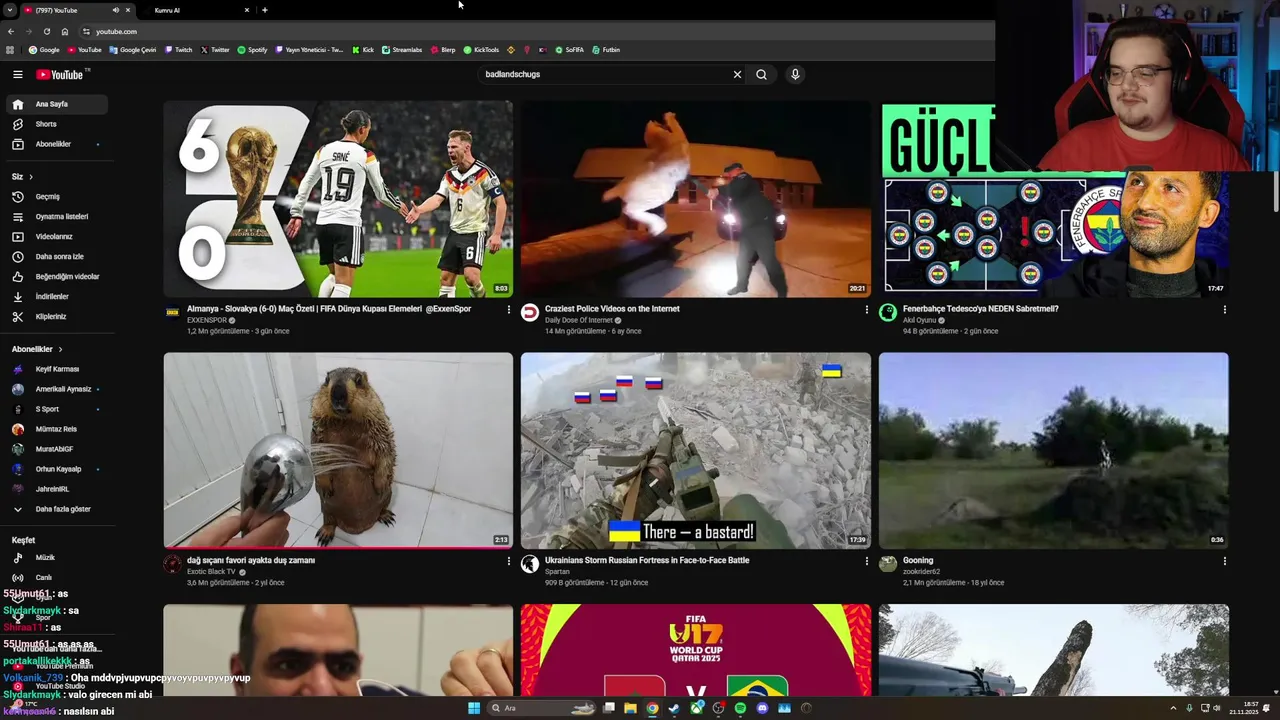Click the YouTube logo
The width and height of the screenshot is (1280, 720).
coord(60,75)
